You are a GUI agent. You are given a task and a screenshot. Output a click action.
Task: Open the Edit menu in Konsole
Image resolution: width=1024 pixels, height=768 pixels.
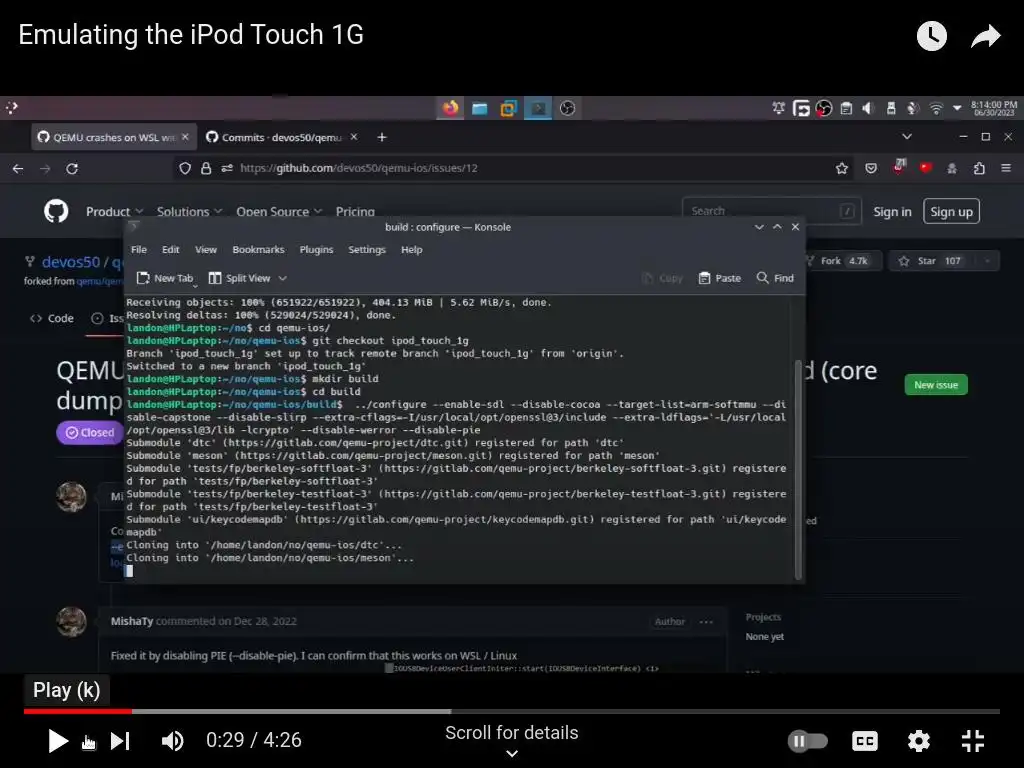[170, 249]
